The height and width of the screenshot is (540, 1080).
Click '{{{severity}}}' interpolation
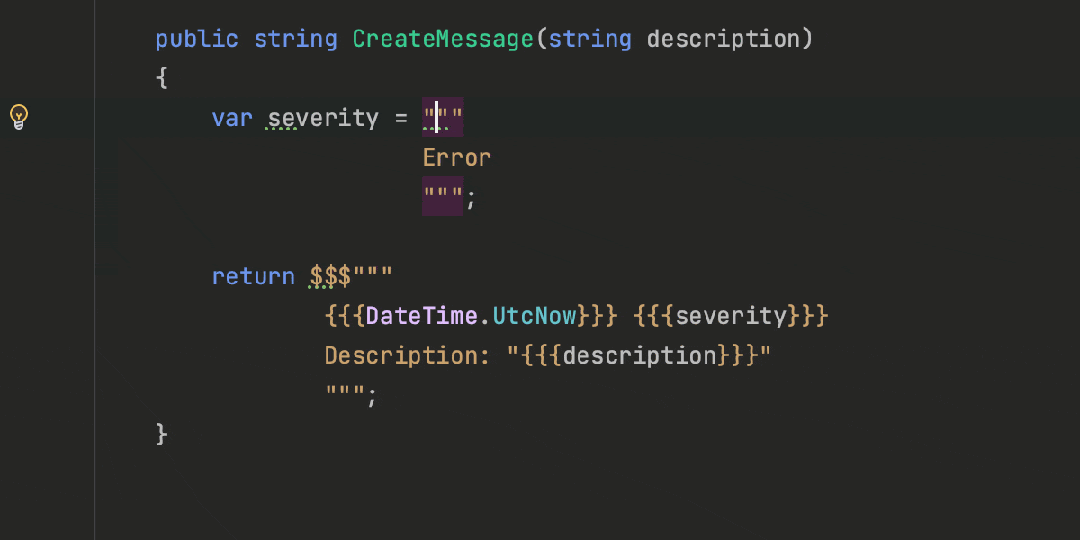click(730, 315)
